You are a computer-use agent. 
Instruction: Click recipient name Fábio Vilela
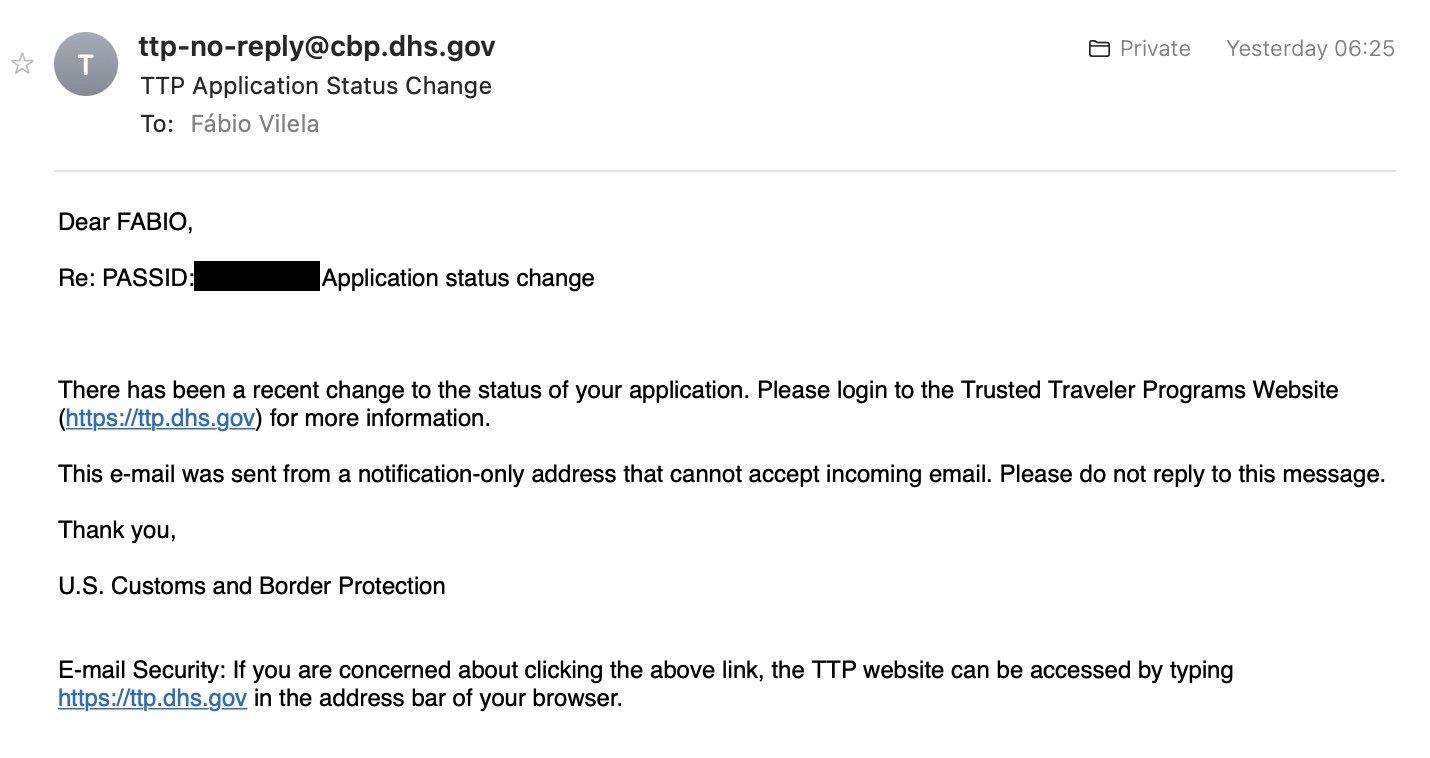pos(255,125)
